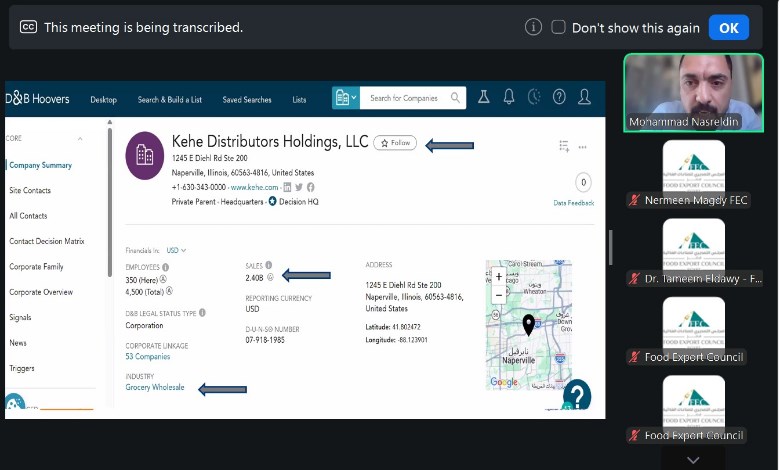Screen dimensions: 780x470
Task: Click the purple company building icon
Action: (x=145, y=155)
